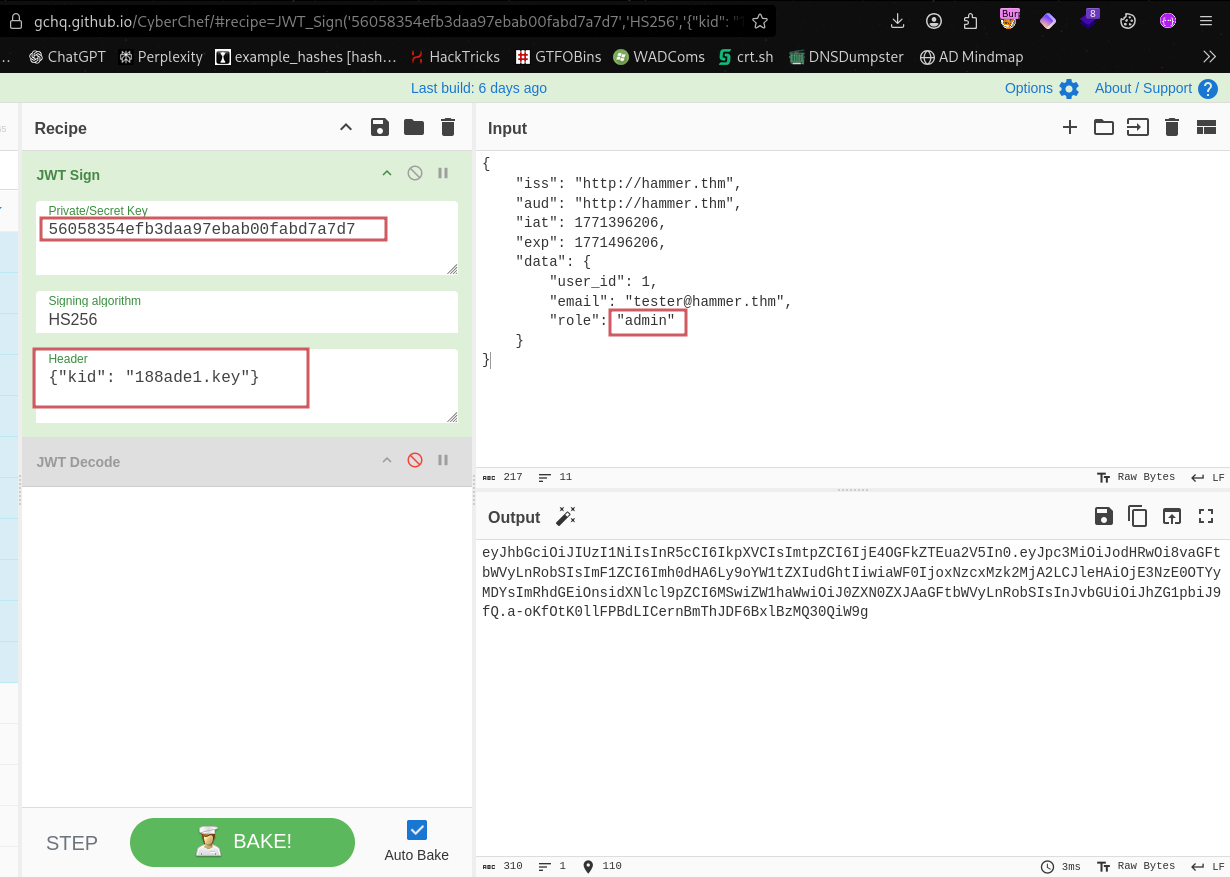The height and width of the screenshot is (877, 1230).
Task: Collapse the JWT Sign operation arguments
Action: point(387,173)
